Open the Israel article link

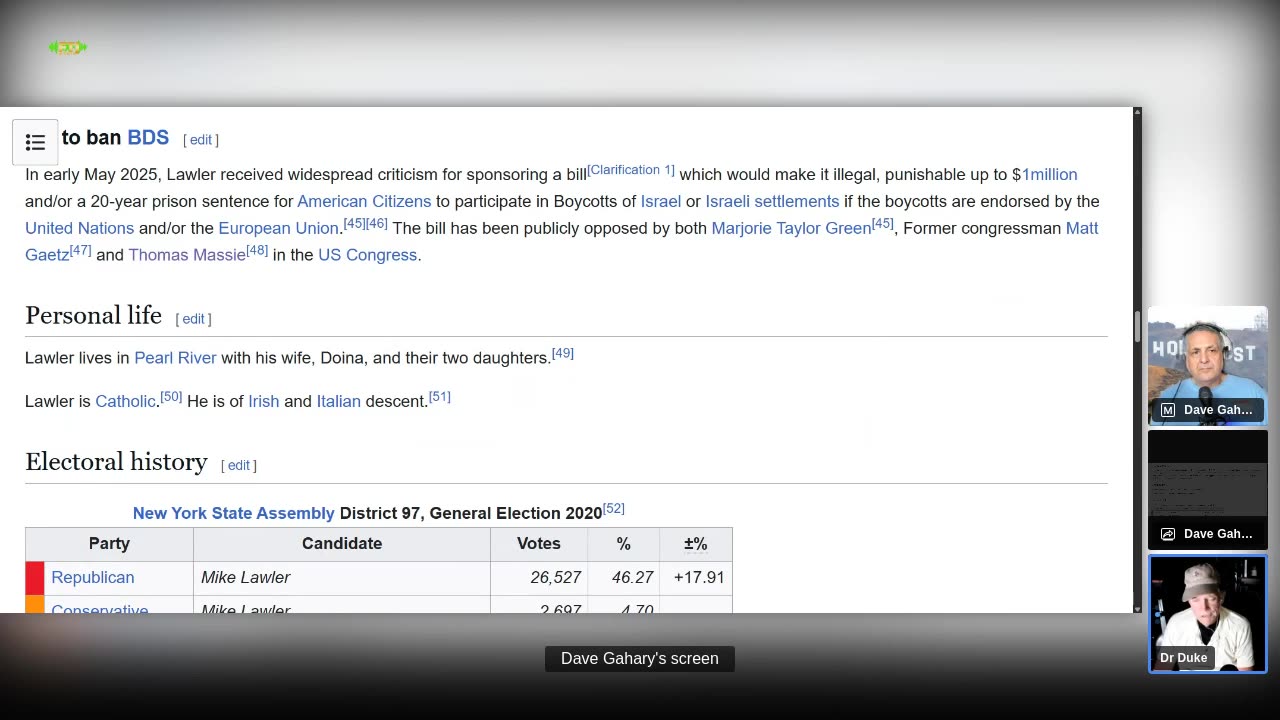click(x=661, y=201)
